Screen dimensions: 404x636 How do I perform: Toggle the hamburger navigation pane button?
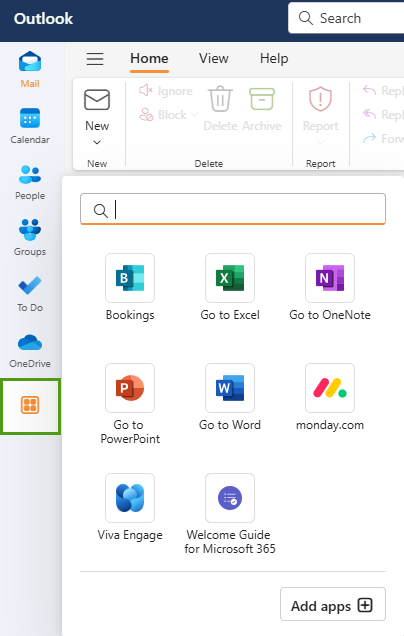click(95, 59)
